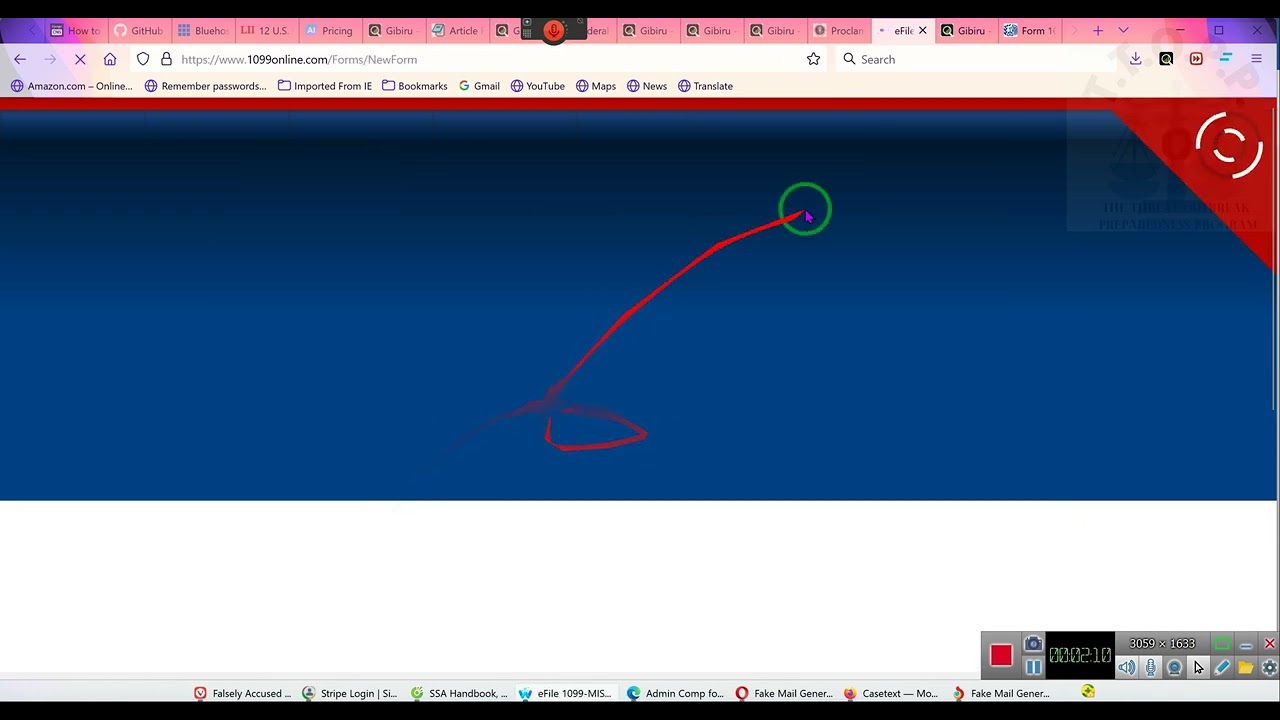Viewport: 1280px width, 720px height.
Task: Expand the list all tabs dropdown
Action: coord(1123,31)
